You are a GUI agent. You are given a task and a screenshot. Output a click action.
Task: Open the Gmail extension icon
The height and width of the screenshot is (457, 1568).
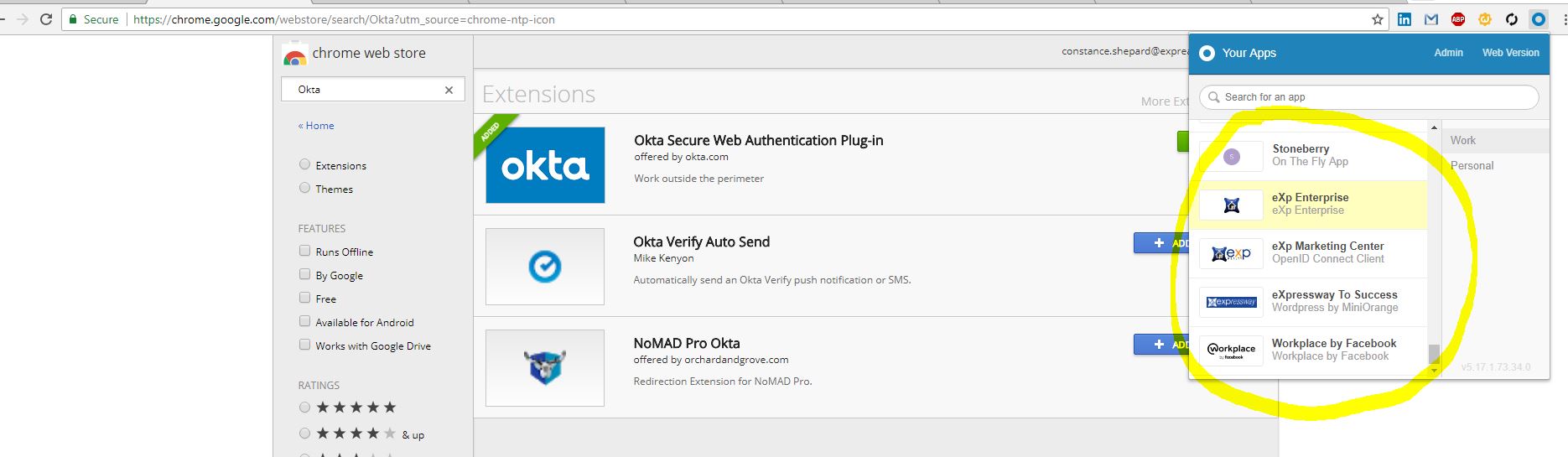(x=1431, y=19)
